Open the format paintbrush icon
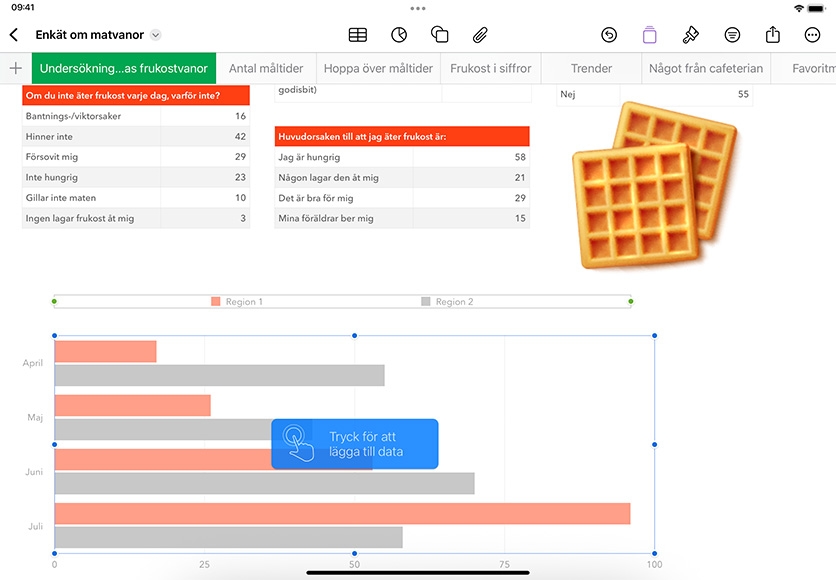 point(690,35)
